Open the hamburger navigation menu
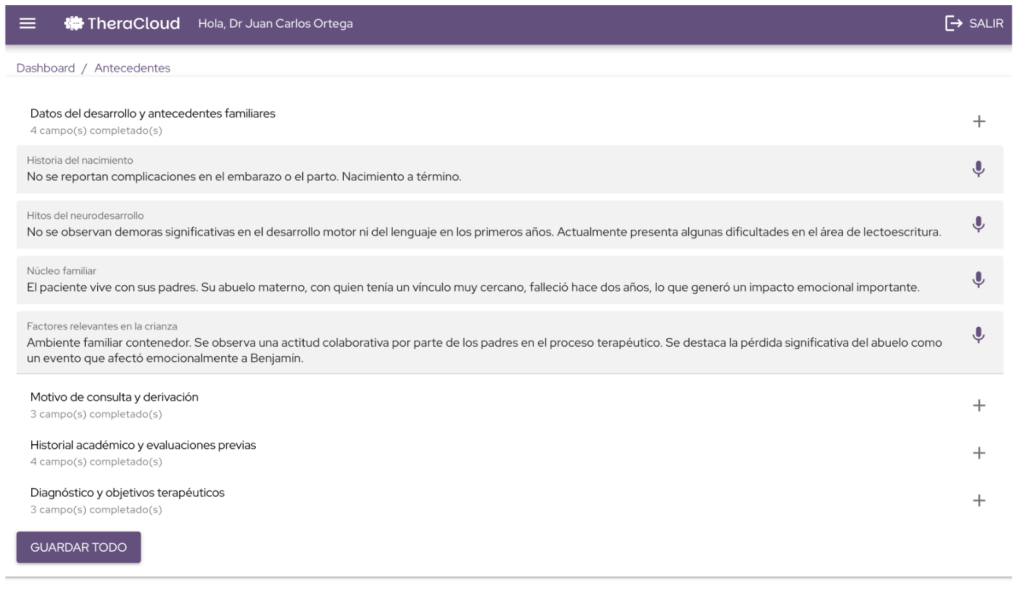This screenshot has height=592, width=1024. 27,24
